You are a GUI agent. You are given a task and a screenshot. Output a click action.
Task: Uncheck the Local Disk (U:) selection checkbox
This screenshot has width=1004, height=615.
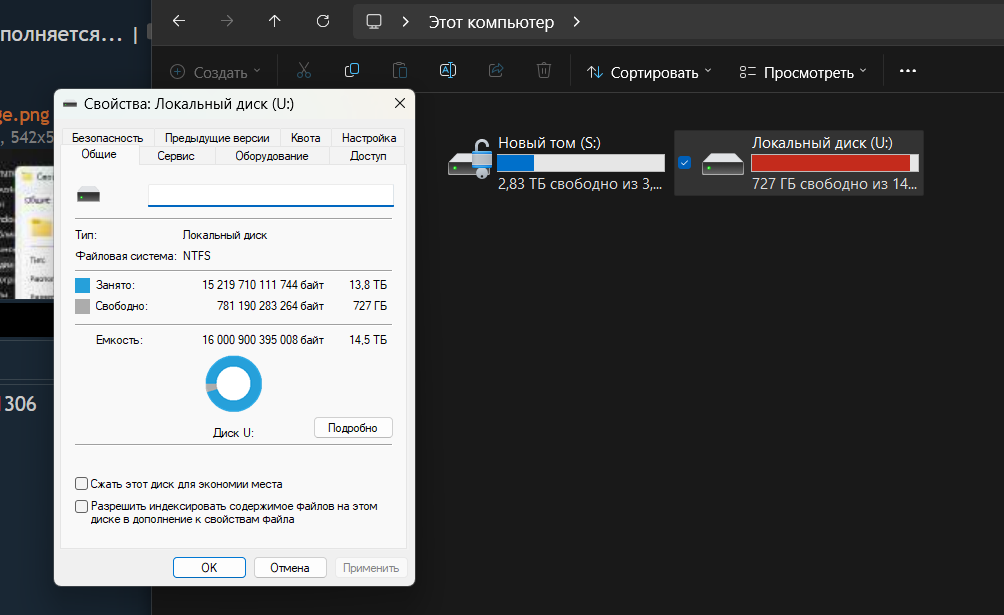tap(685, 162)
